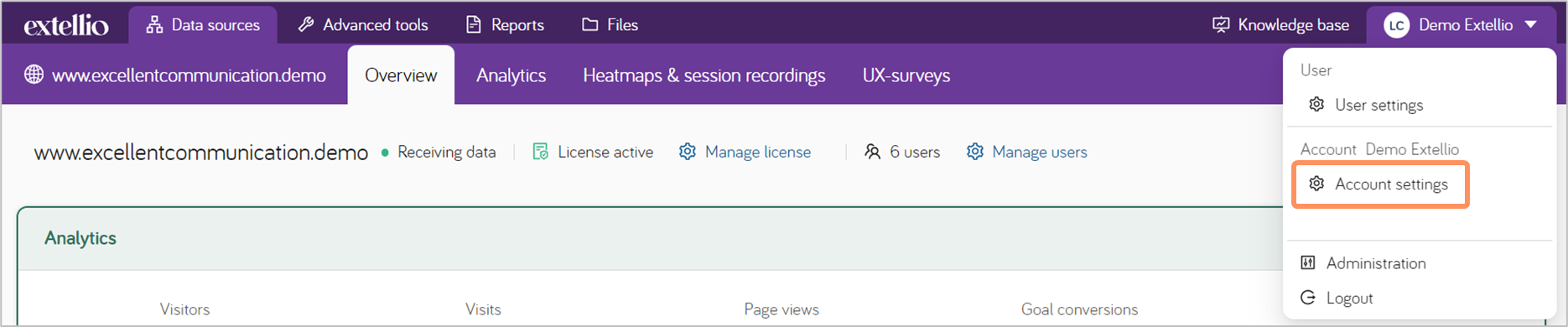Click the Manage license link
1568x327 pixels.
[x=758, y=152]
